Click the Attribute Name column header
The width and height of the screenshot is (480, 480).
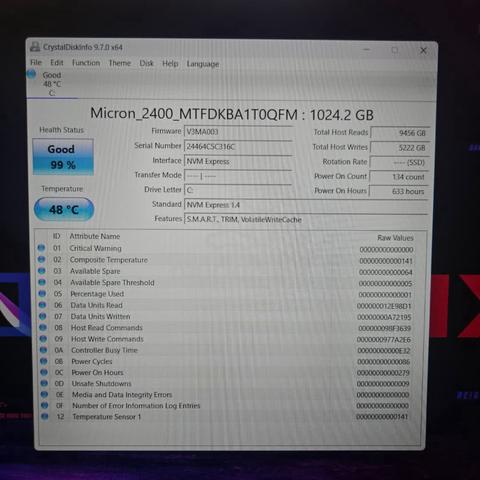95,236
